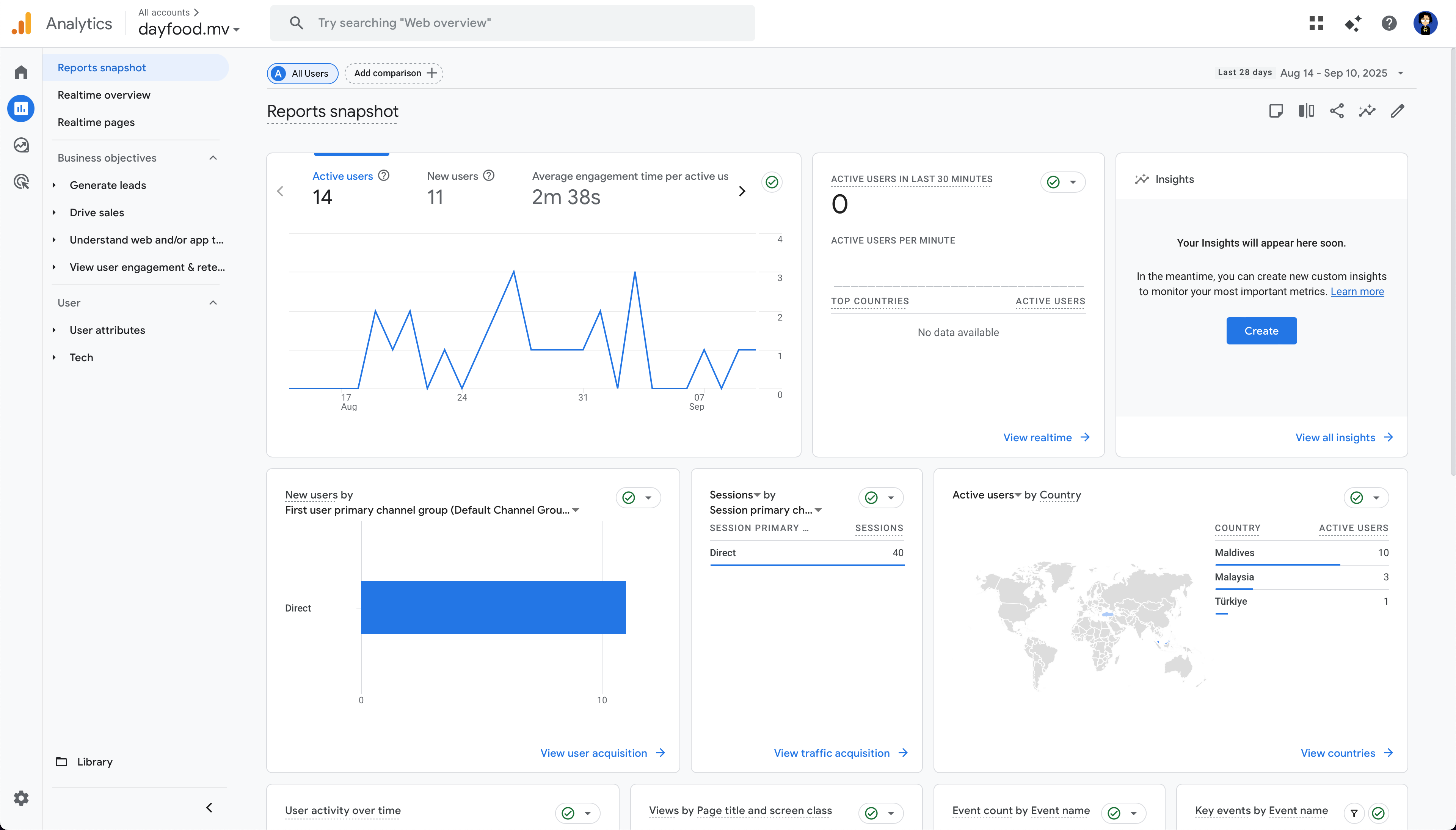The image size is (1456, 830).
Task: Click the Create insights button
Action: point(1261,331)
